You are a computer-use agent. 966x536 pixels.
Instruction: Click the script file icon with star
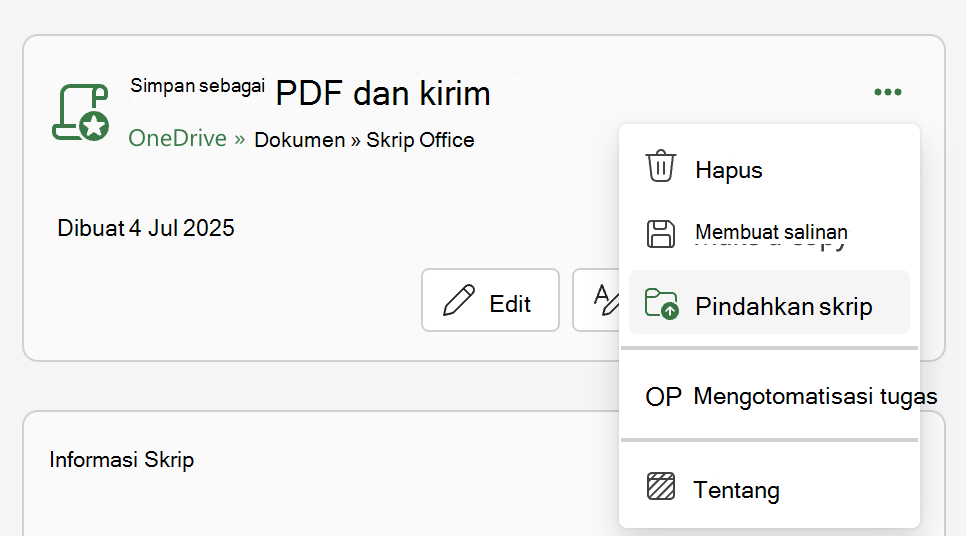coord(81,113)
